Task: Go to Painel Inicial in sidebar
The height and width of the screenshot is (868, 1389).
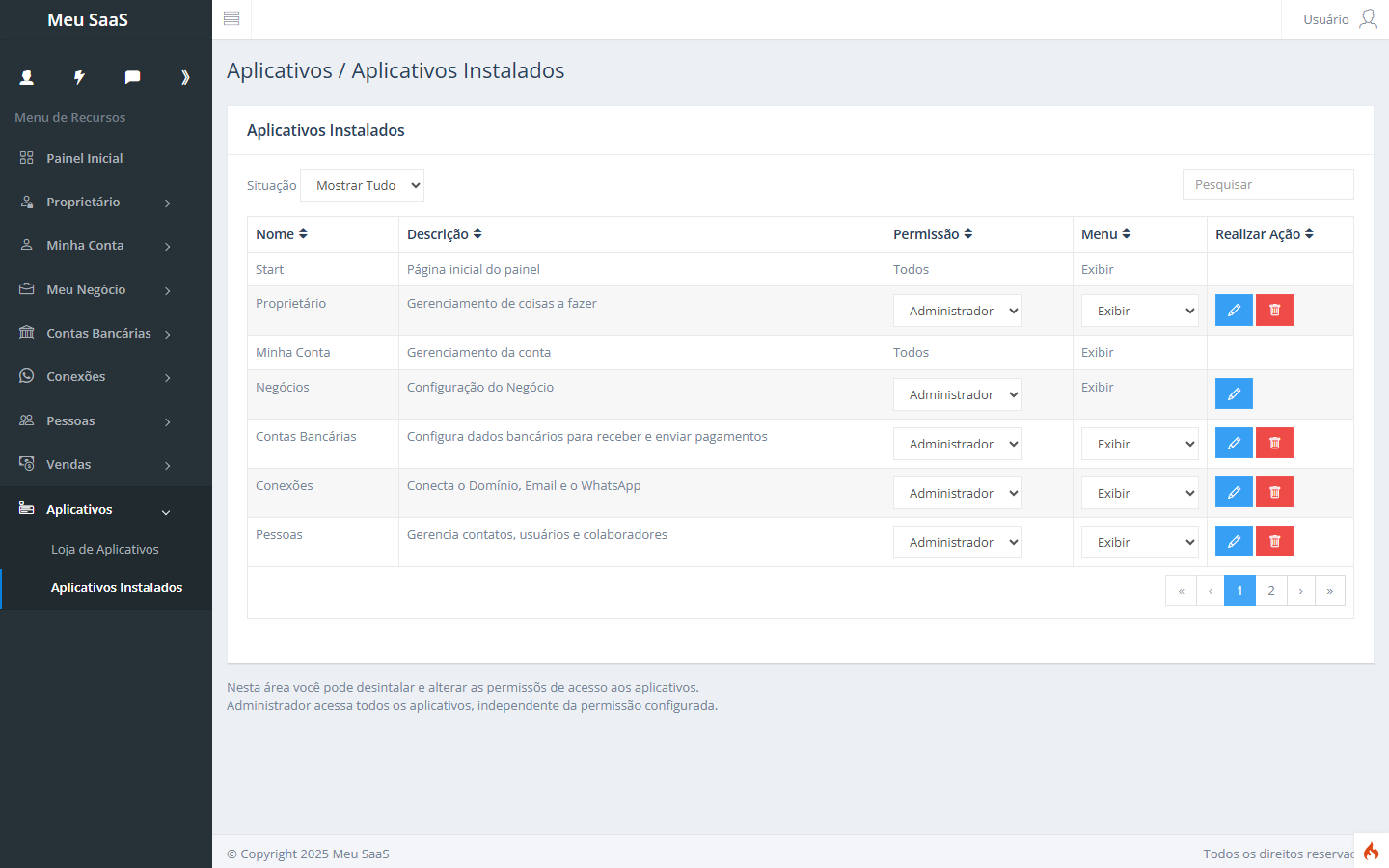Action: point(106,158)
